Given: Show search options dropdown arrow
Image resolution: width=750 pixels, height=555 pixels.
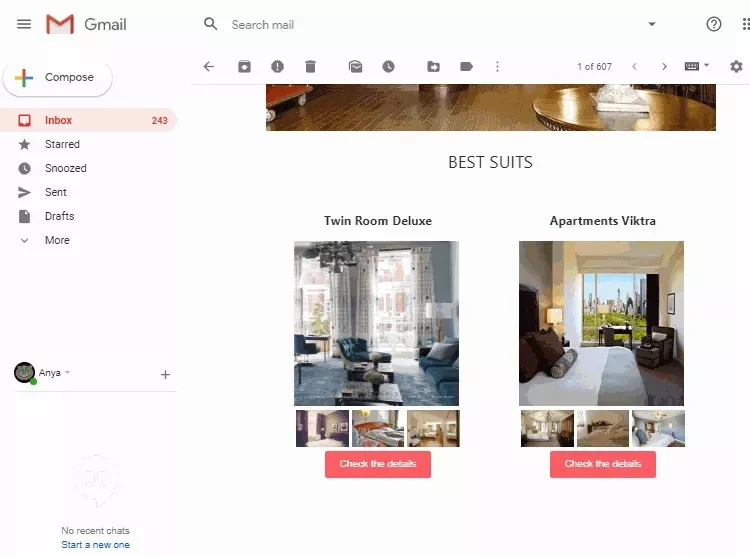Looking at the screenshot, I should click(651, 24).
